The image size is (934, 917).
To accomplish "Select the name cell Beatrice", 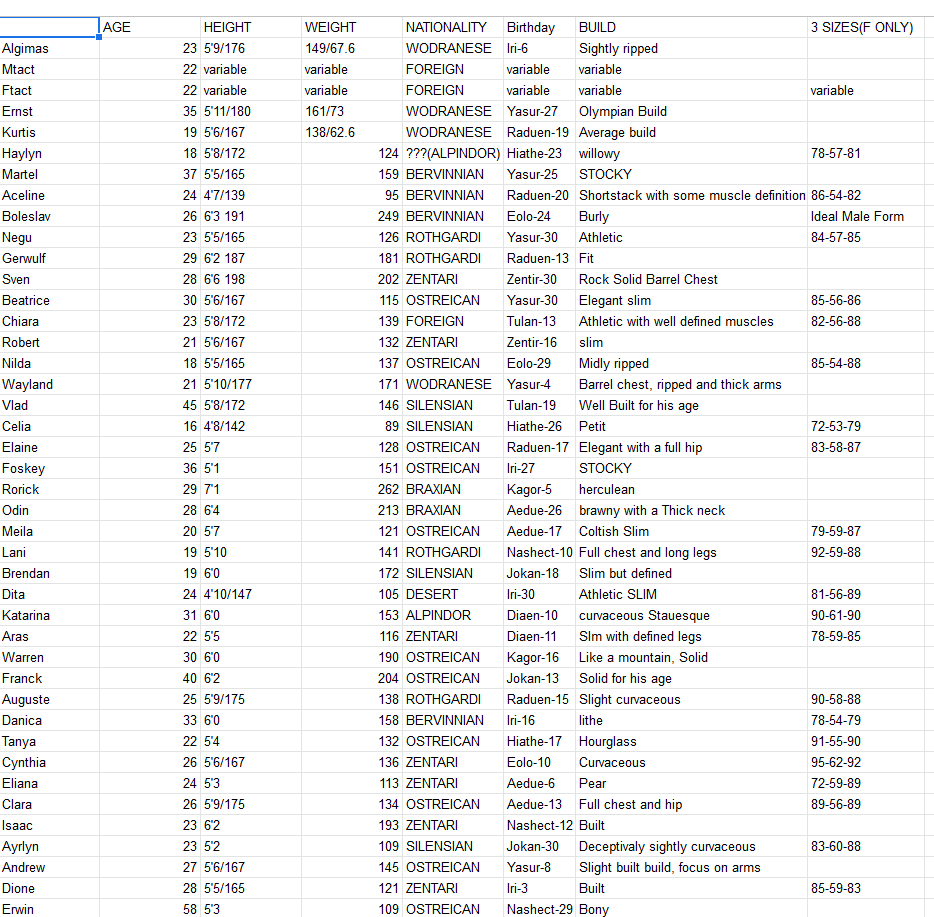I will click(x=49, y=300).
